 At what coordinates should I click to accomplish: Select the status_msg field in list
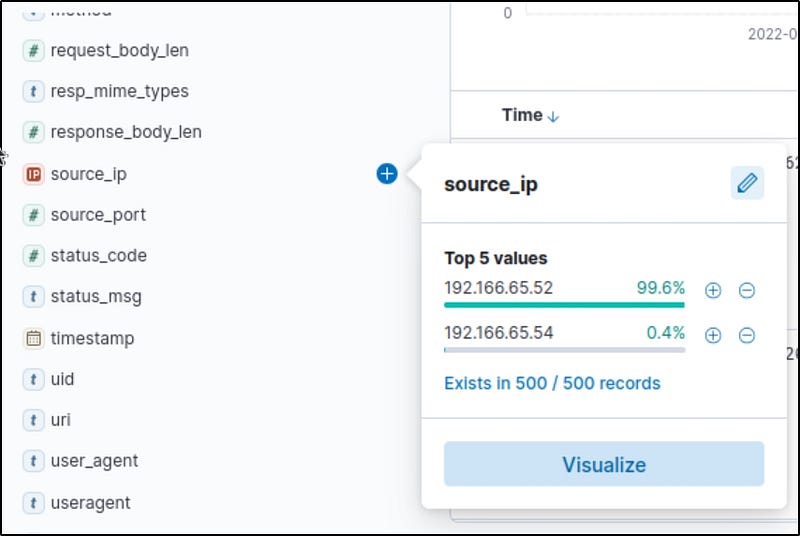[x=96, y=297]
